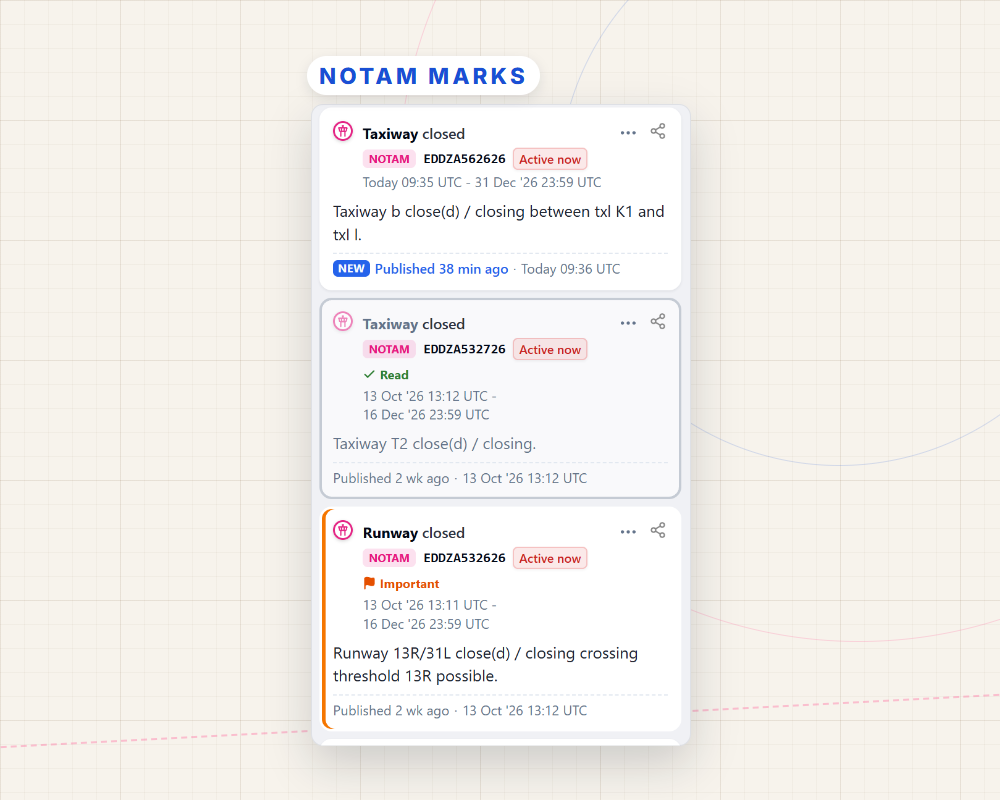Click the tower icon on the EDDZA562626 card
Viewport: 1000px width, 800px height.
tap(343, 132)
